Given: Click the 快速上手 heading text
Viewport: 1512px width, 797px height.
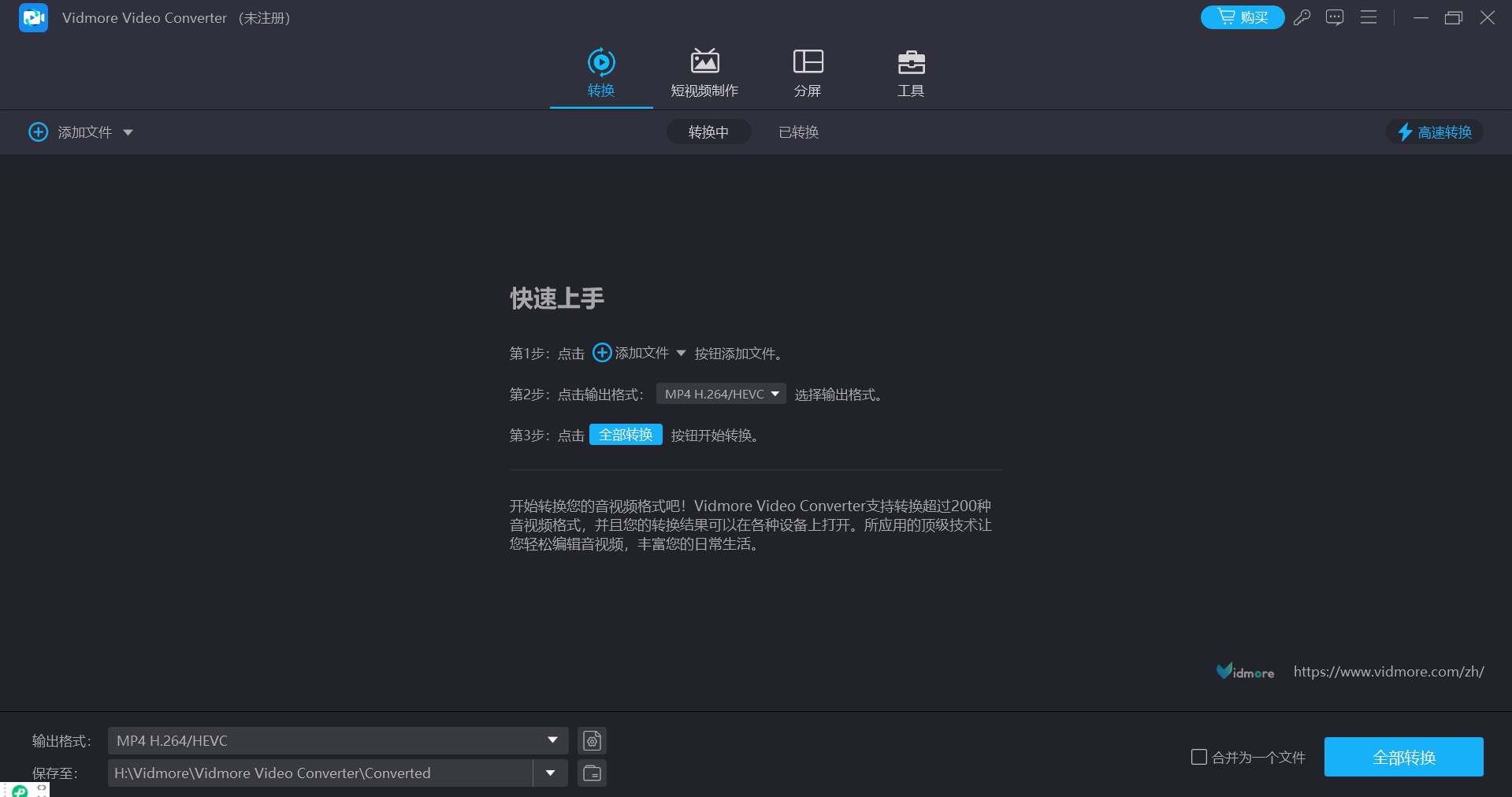Looking at the screenshot, I should click(x=557, y=298).
